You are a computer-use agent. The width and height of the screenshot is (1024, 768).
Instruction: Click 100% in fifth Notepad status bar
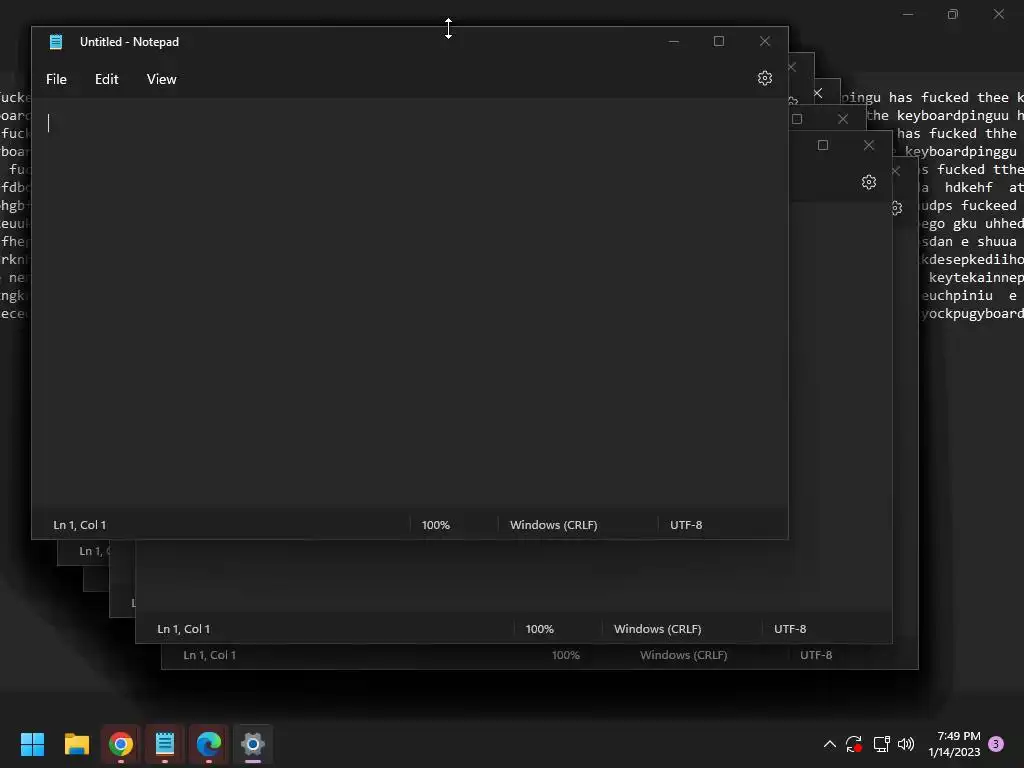(539, 629)
